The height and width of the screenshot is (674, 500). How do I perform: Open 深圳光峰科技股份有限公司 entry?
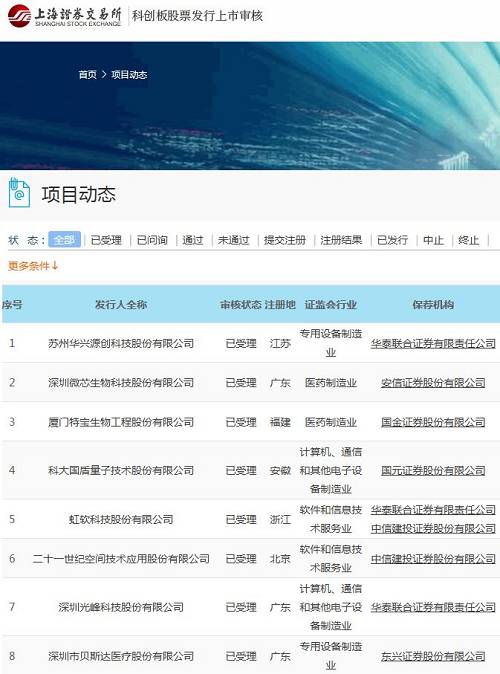(121, 607)
